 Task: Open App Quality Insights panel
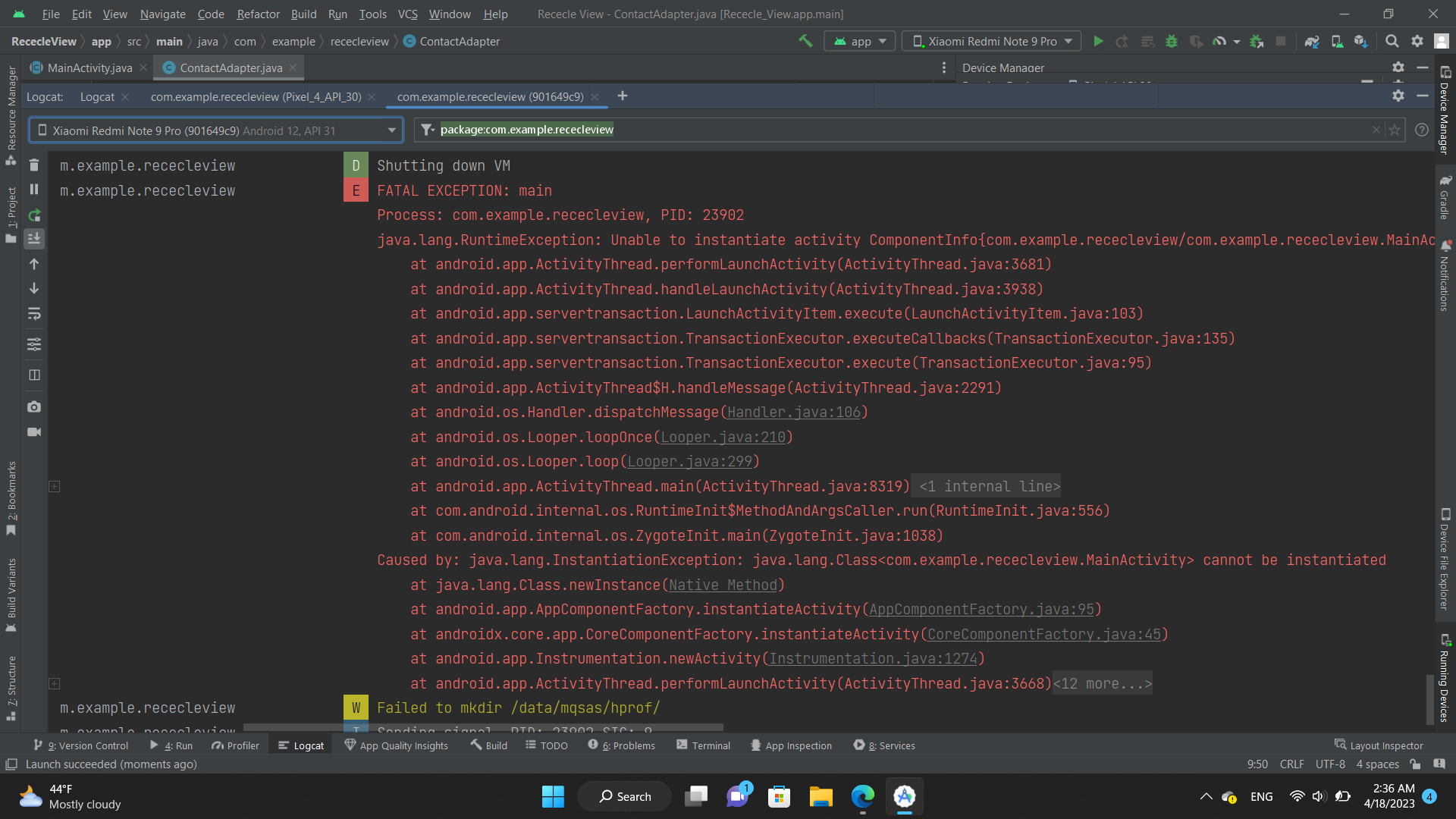(396, 745)
